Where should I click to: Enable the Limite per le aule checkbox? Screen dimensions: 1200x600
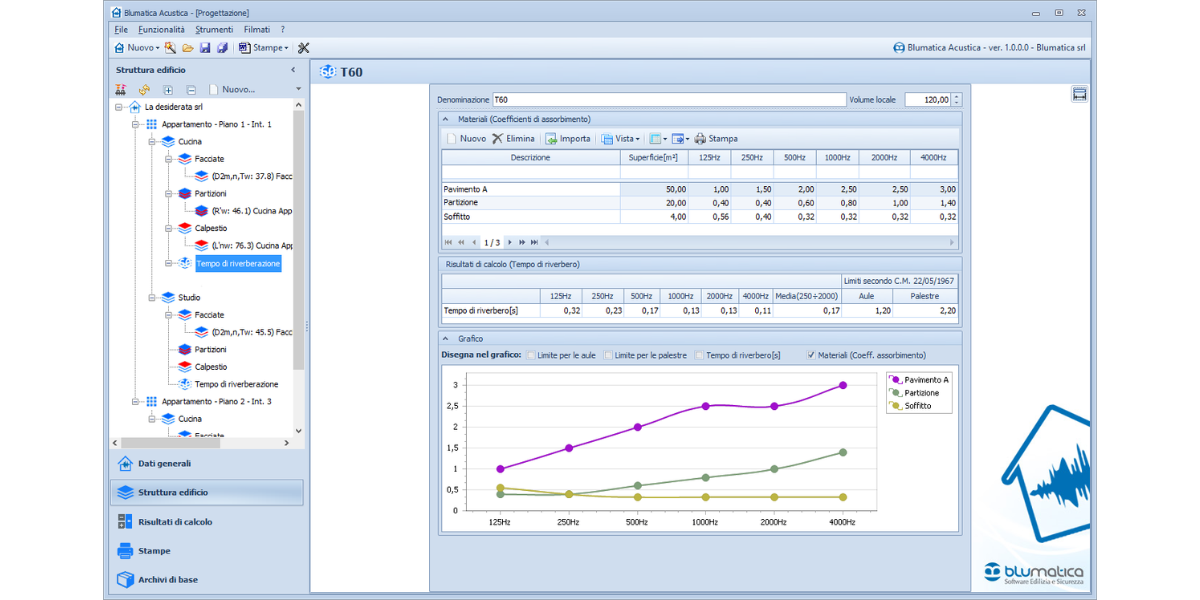pos(531,355)
